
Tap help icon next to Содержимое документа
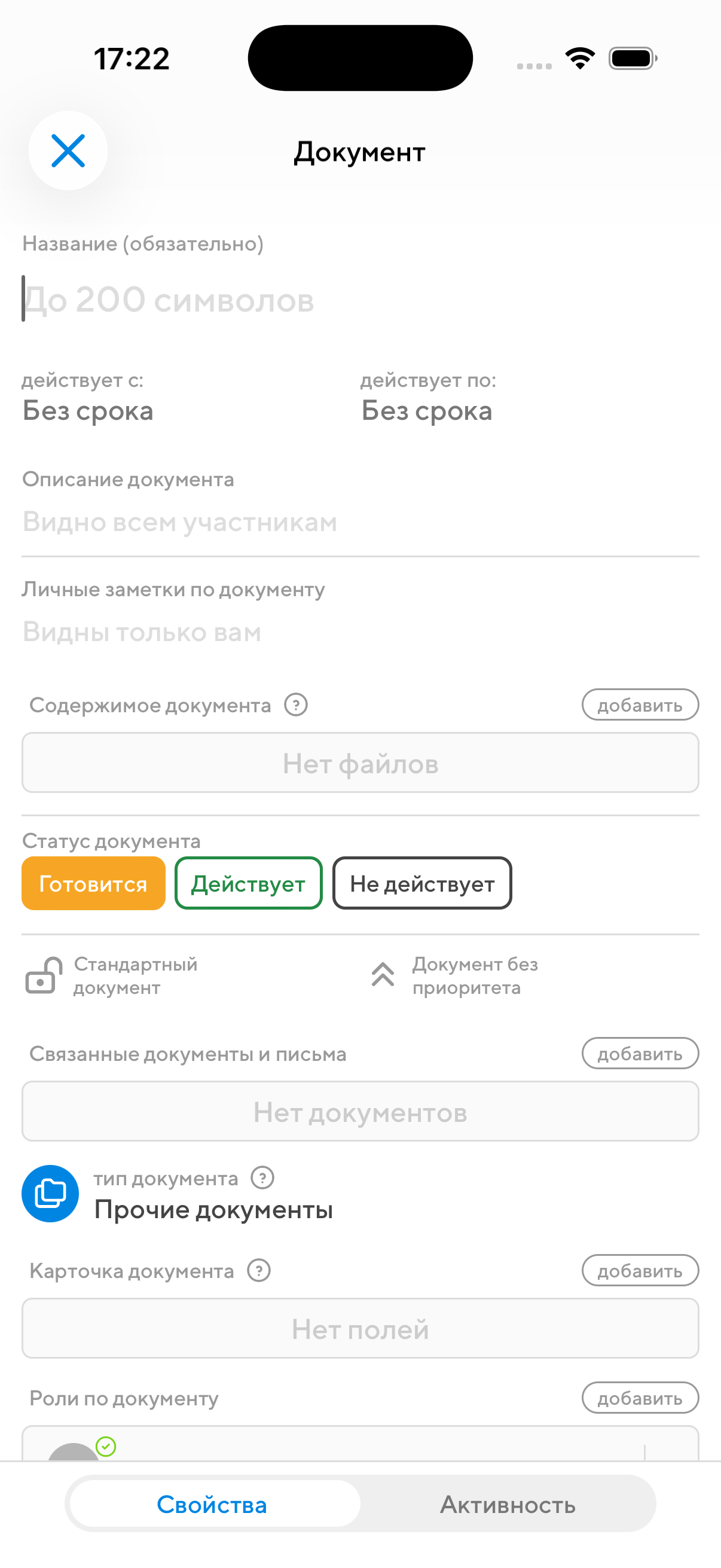[296, 705]
